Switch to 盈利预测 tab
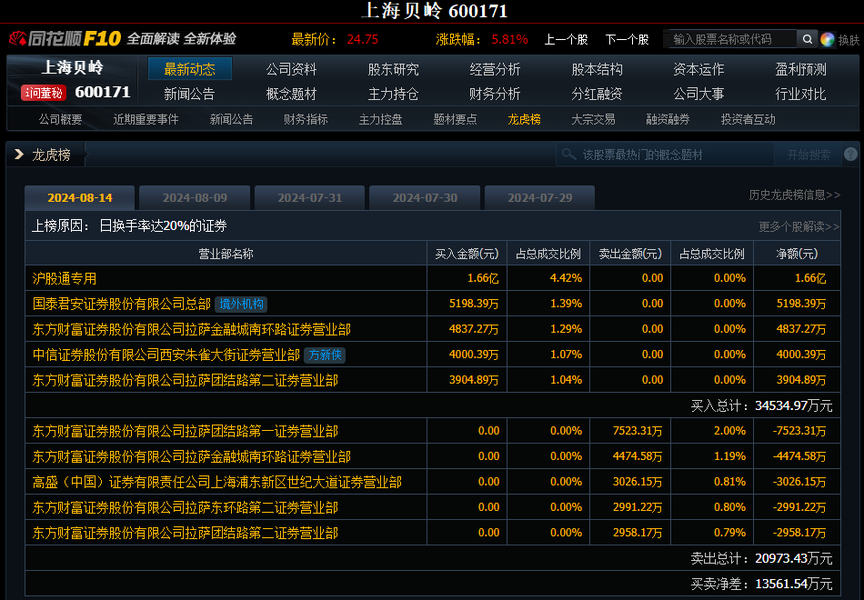Viewport: 864px width, 600px height. 801,69
